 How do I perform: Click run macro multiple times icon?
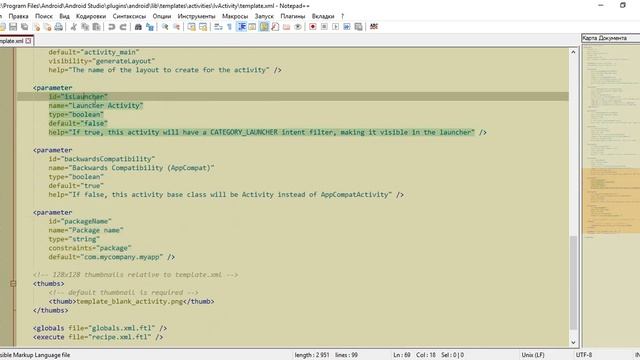point(347,27)
